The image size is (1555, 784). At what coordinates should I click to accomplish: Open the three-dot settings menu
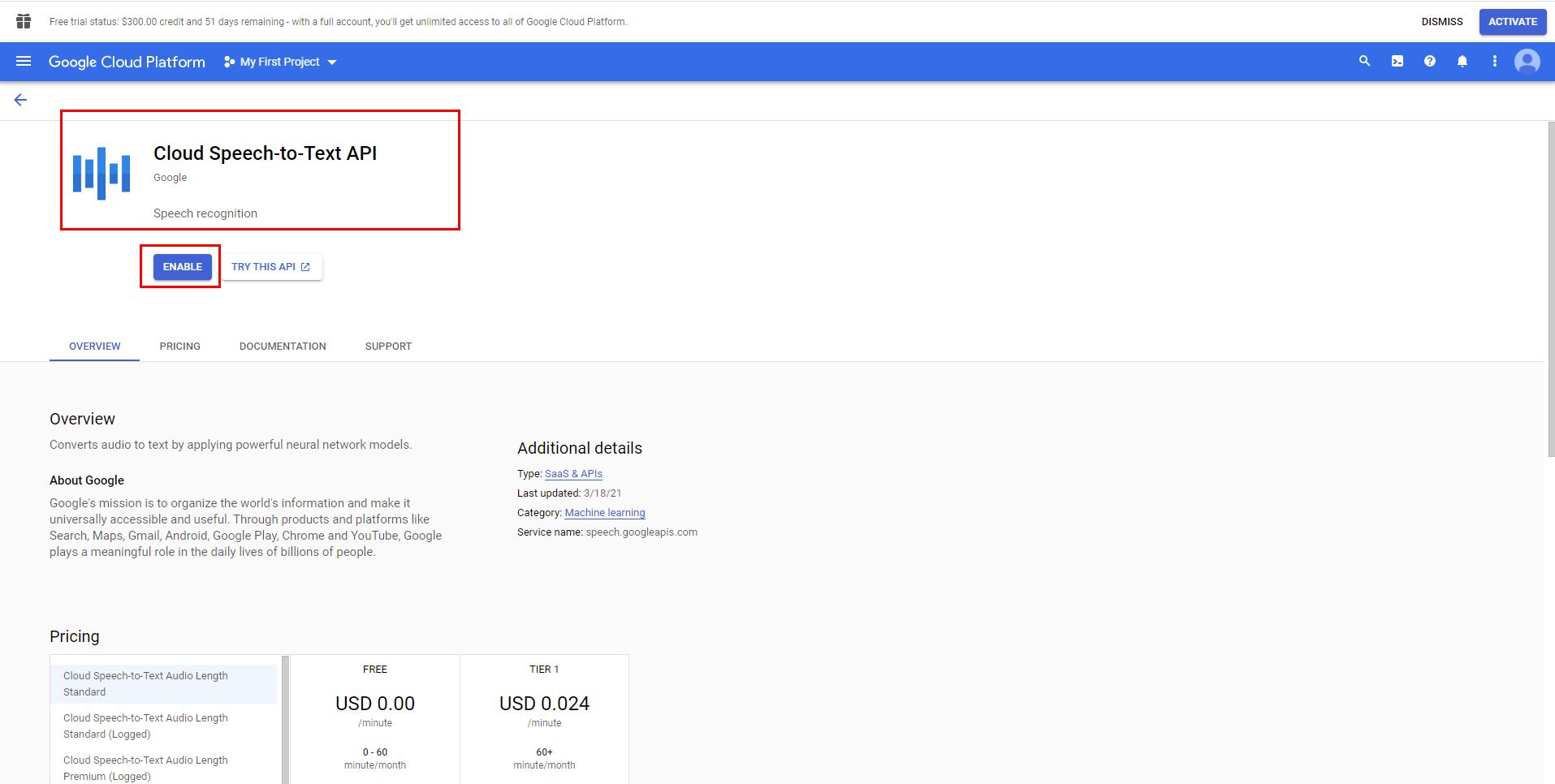tap(1494, 62)
